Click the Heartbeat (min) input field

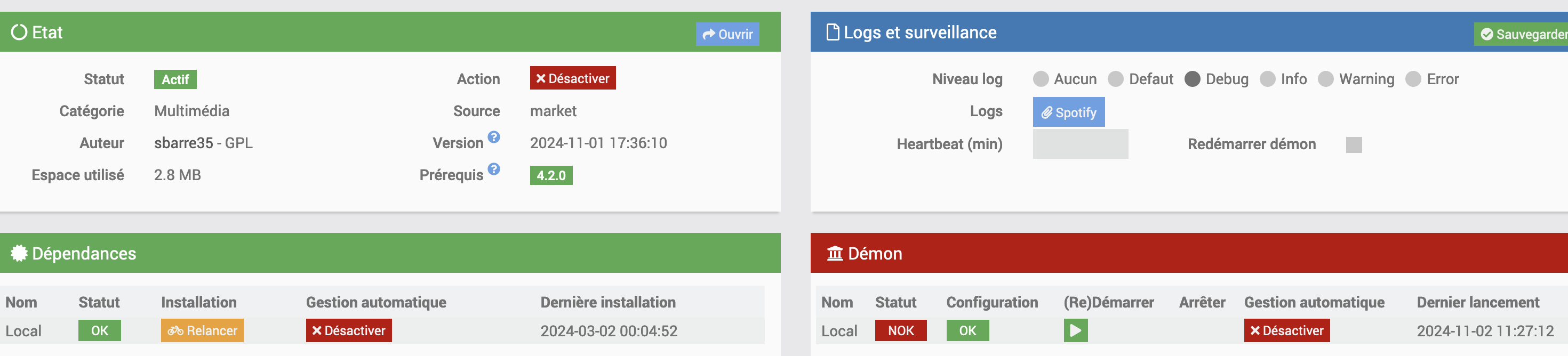1081,144
